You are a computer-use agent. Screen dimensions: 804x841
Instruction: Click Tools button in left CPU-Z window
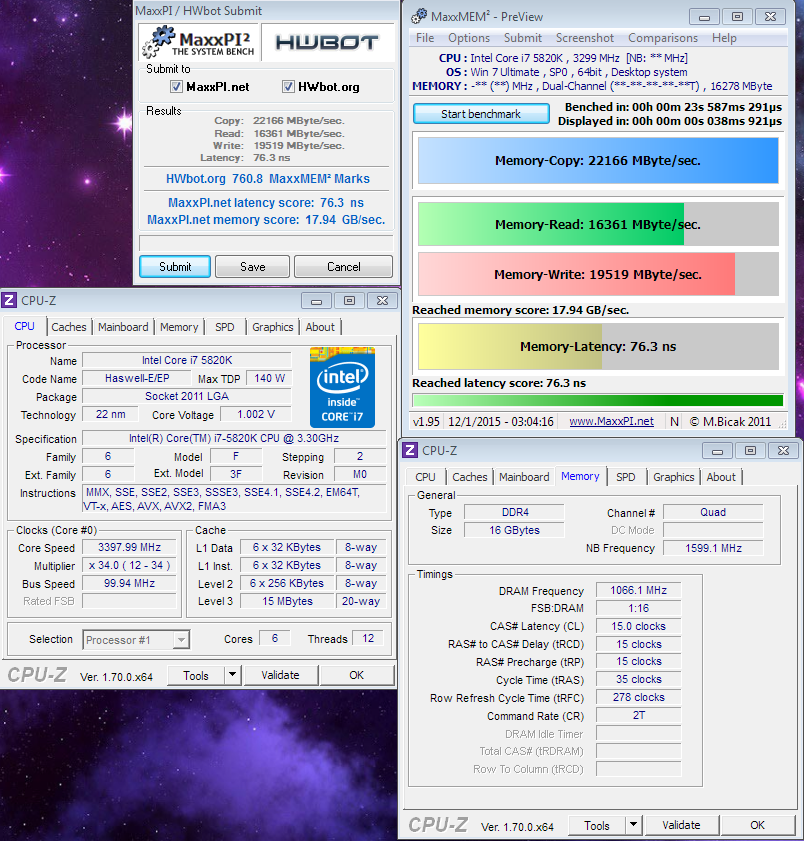click(x=196, y=675)
